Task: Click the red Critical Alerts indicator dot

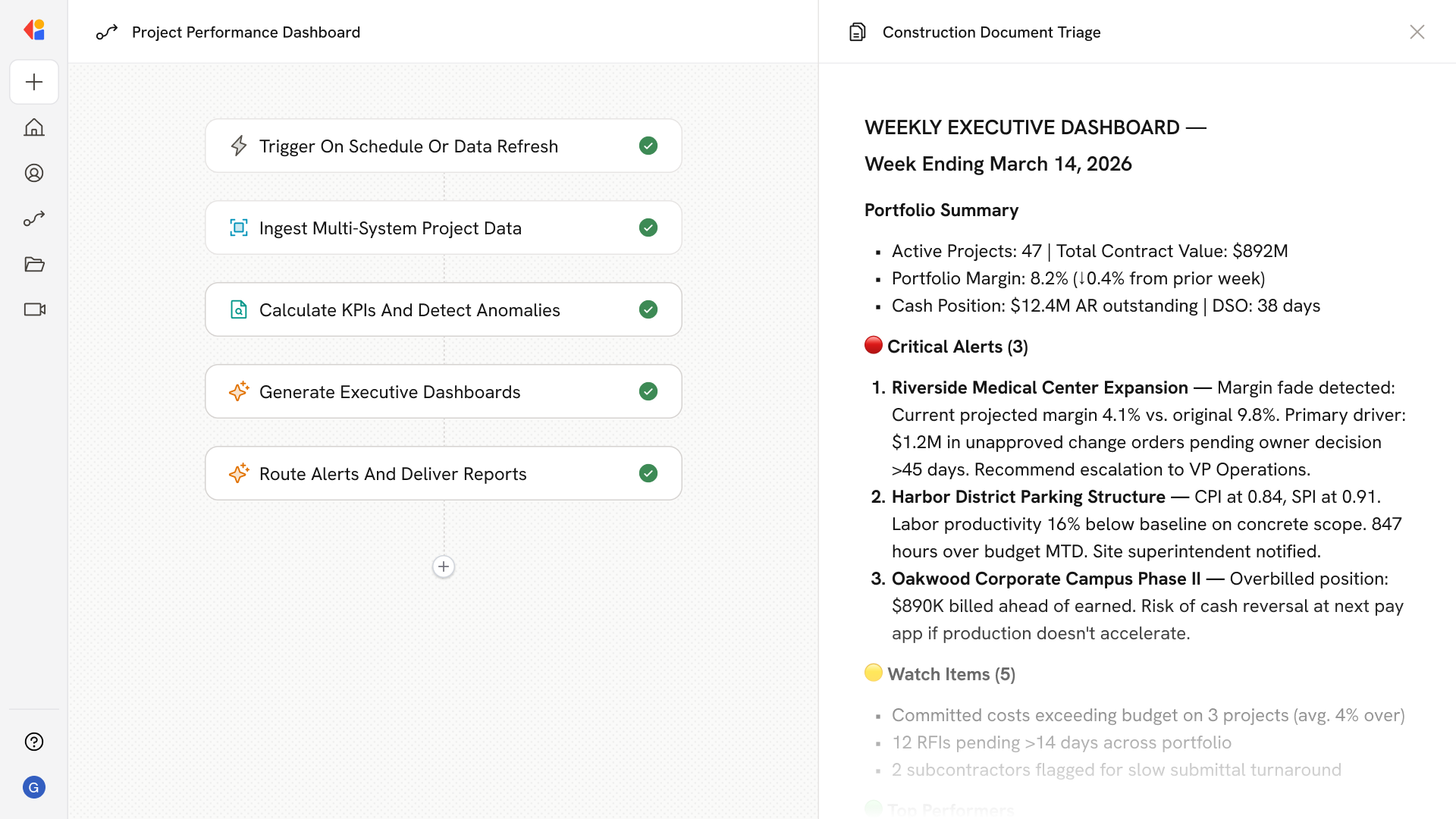Action: click(x=874, y=345)
